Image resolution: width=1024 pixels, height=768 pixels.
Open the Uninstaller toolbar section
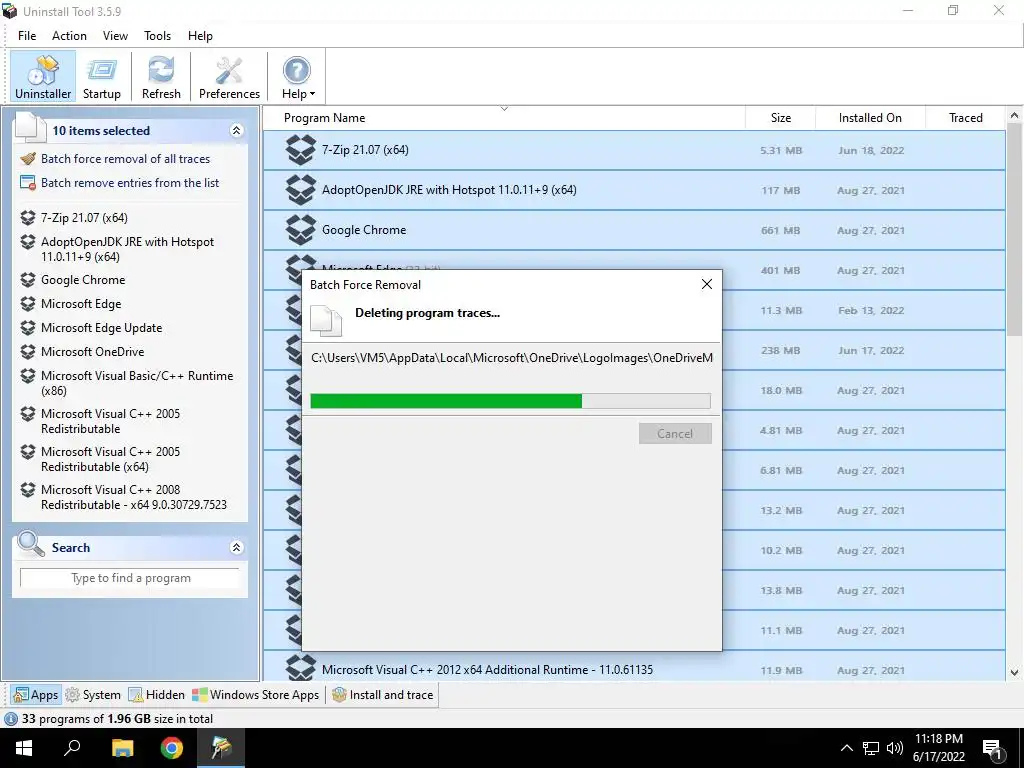click(x=43, y=76)
